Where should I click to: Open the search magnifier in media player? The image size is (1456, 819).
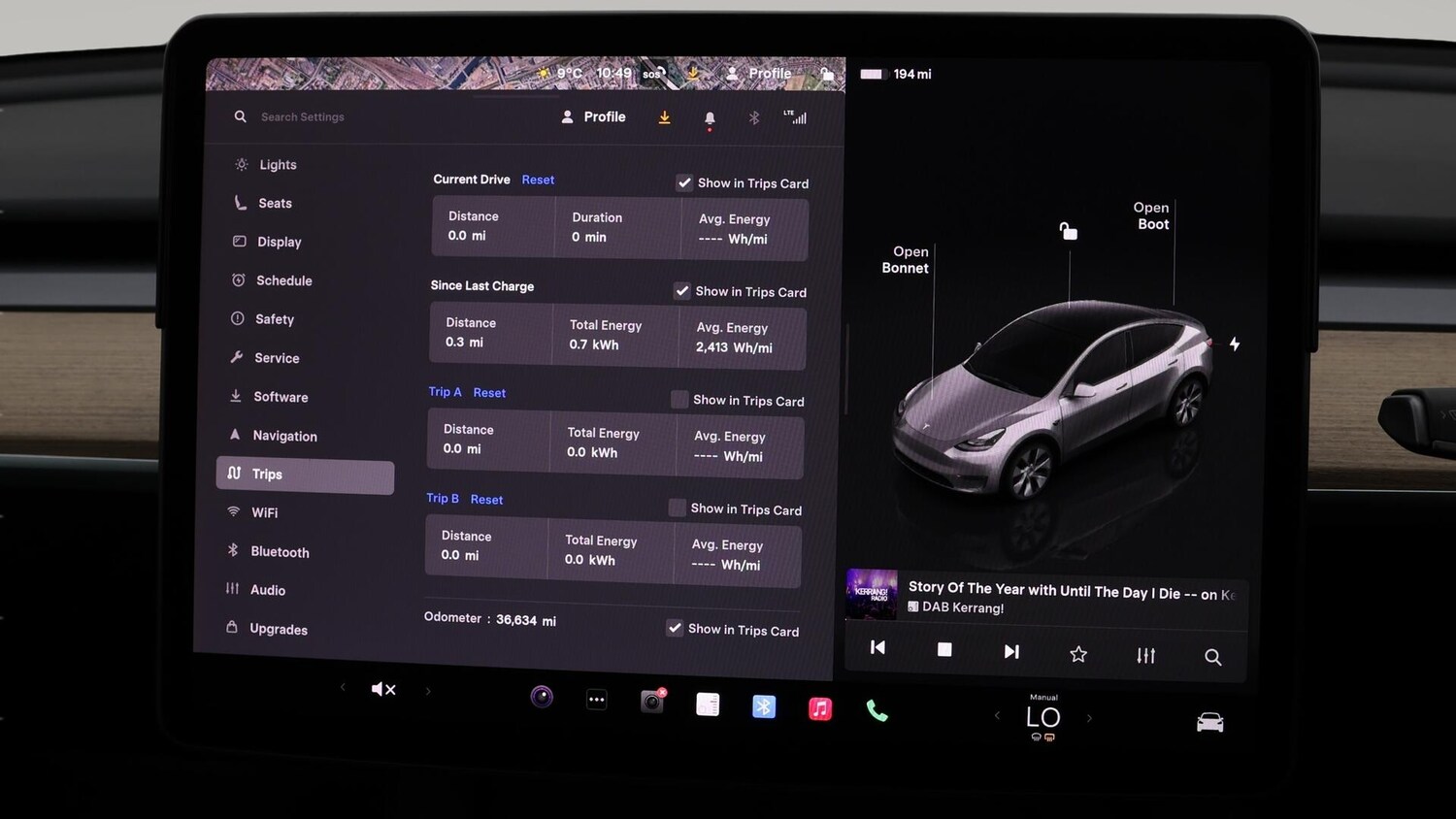point(1212,656)
